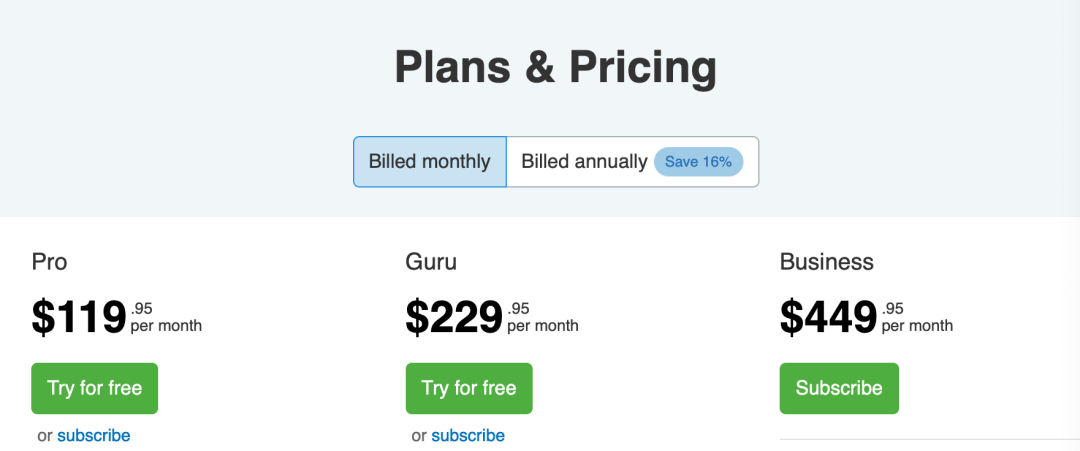This screenshot has width=1080, height=451.
Task: Select the Pro plan title
Action: tap(50, 262)
